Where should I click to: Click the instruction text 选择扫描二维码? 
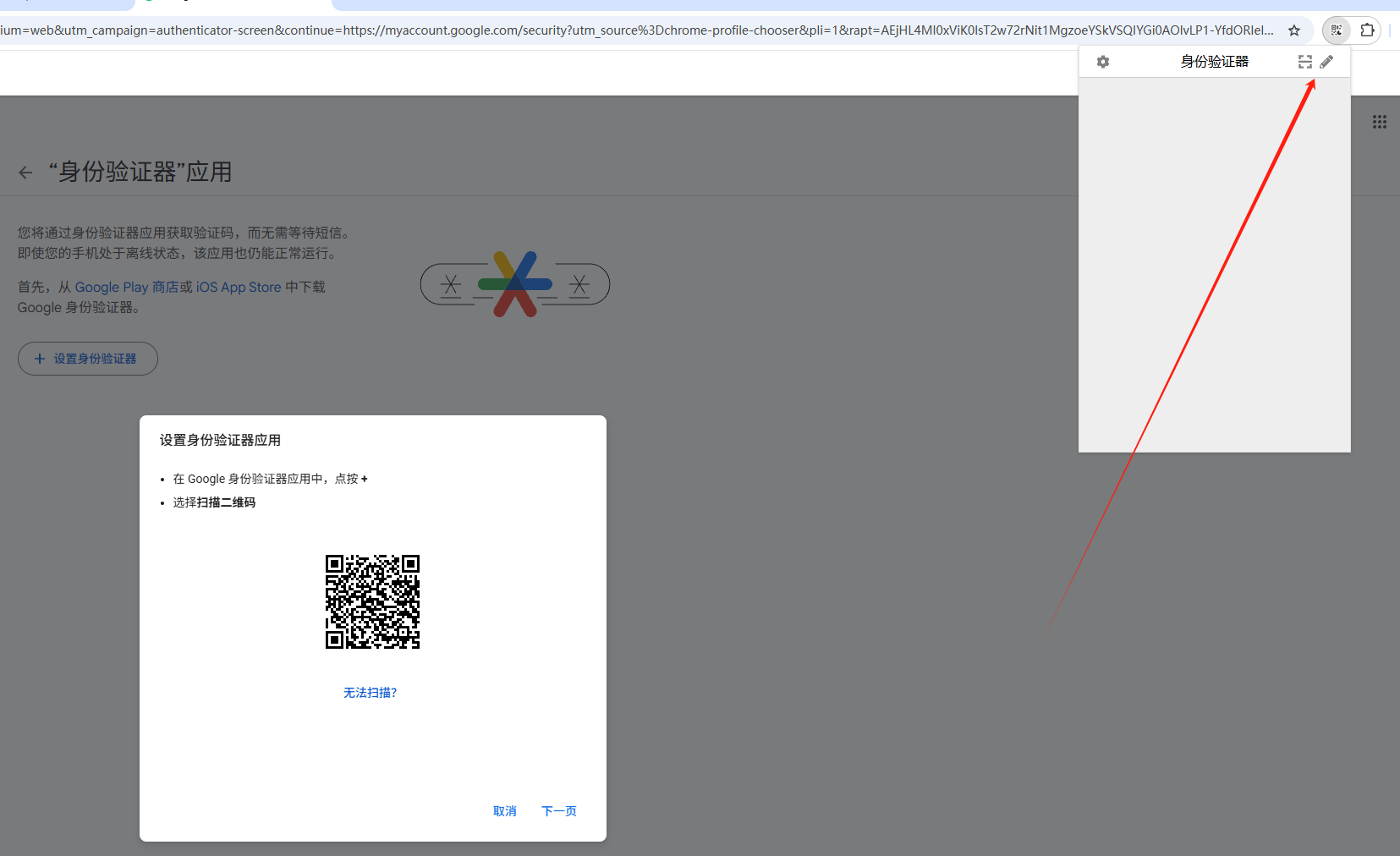click(x=214, y=502)
